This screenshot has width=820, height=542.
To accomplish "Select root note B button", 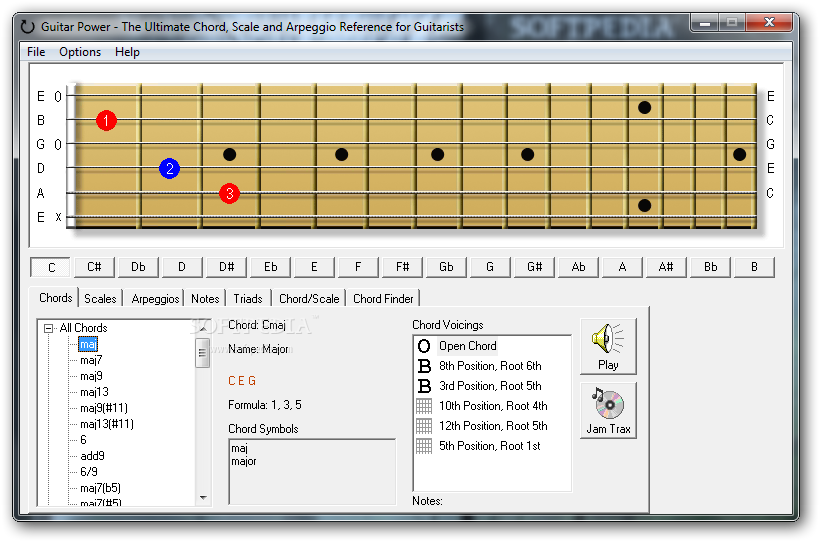I will [x=754, y=267].
